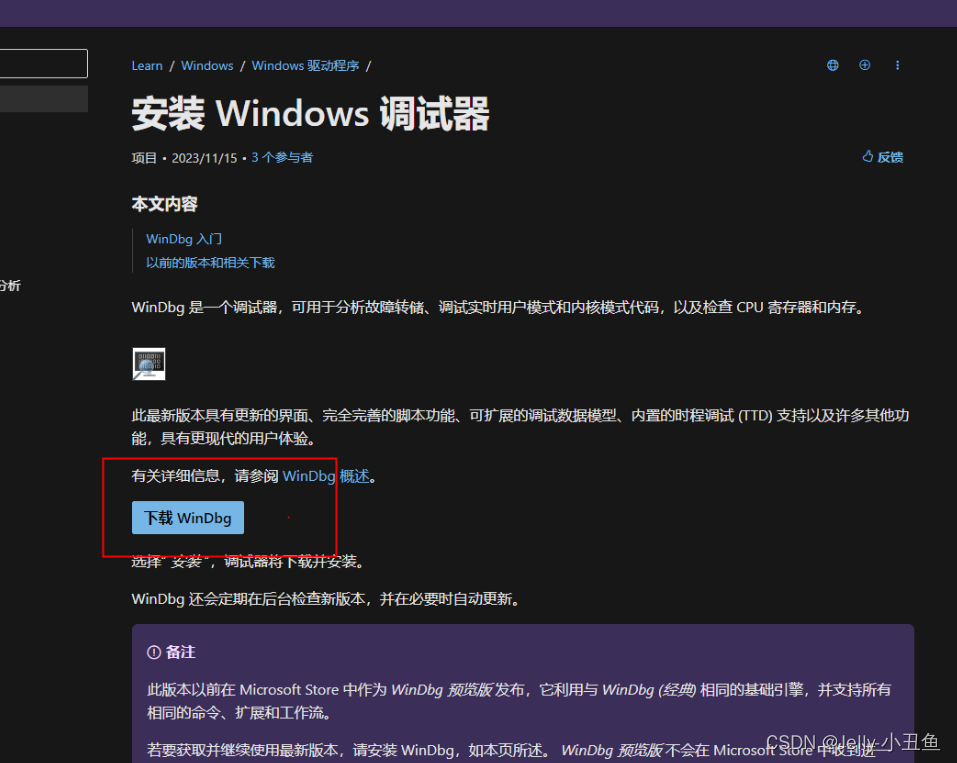Open the Learn breadcrumb link
This screenshot has width=957, height=763.
pos(147,66)
